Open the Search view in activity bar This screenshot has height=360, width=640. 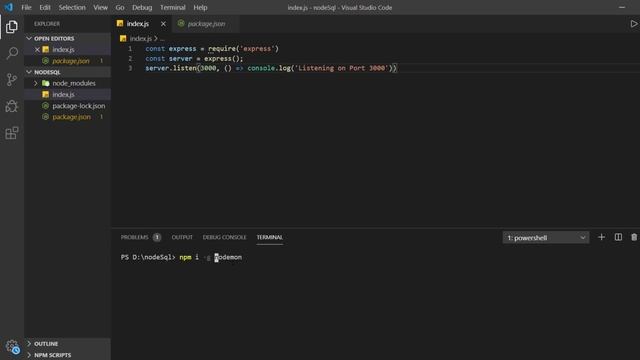[12, 53]
